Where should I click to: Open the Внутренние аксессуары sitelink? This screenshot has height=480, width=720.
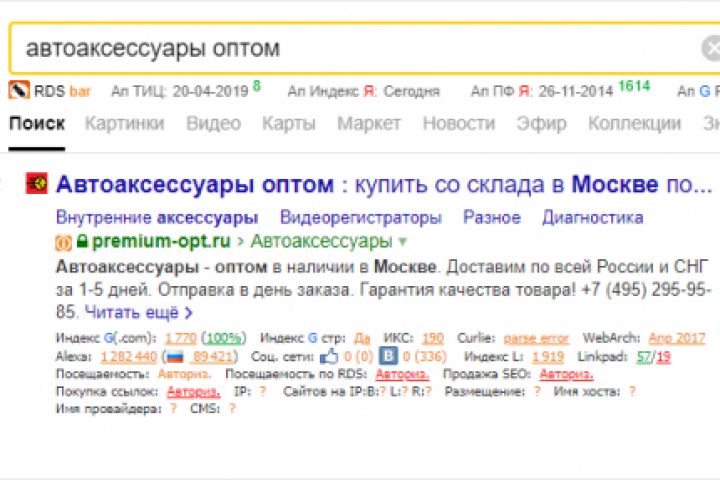(157, 217)
